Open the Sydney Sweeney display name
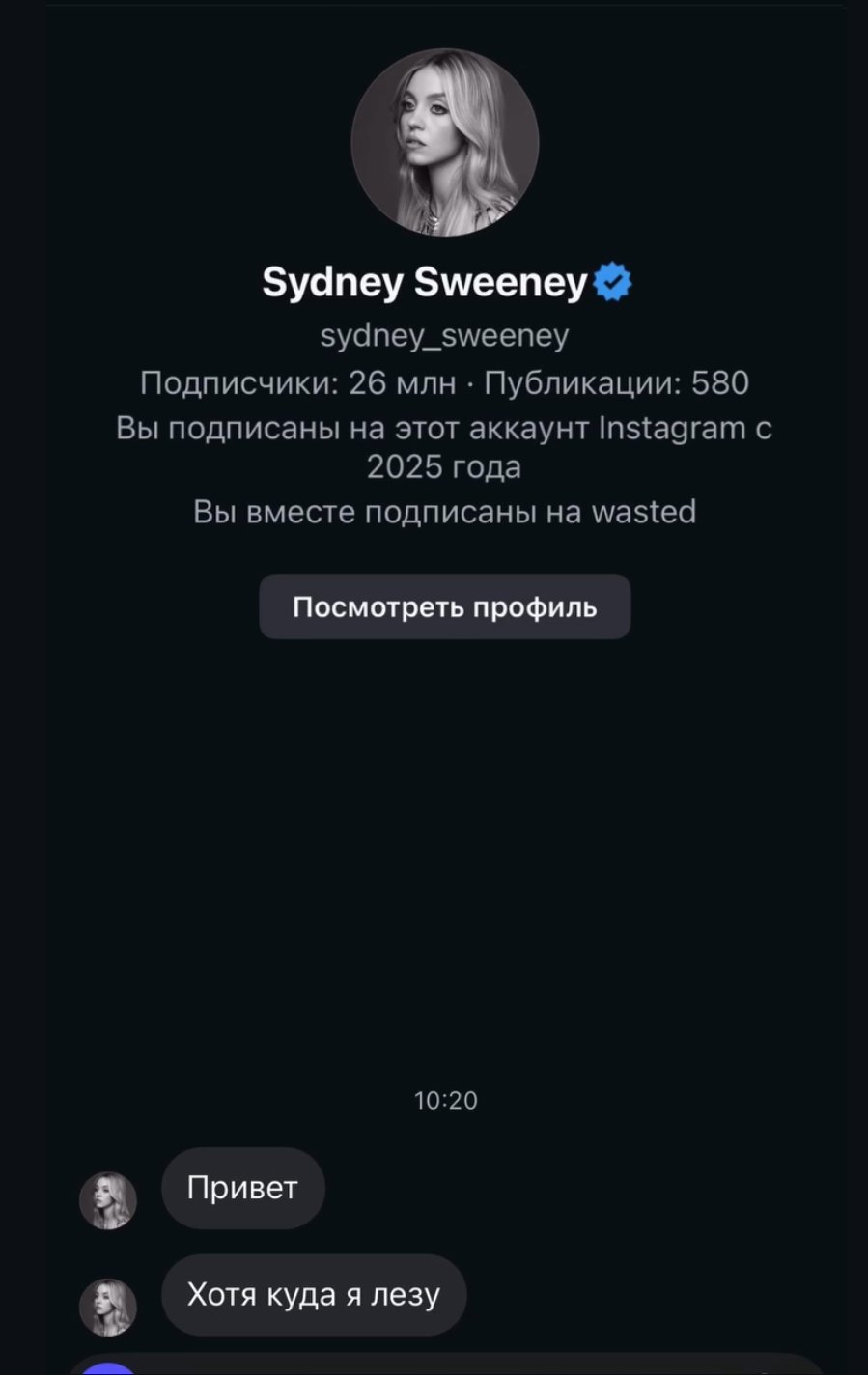The width and height of the screenshot is (868, 1379). pyautogui.click(x=425, y=282)
